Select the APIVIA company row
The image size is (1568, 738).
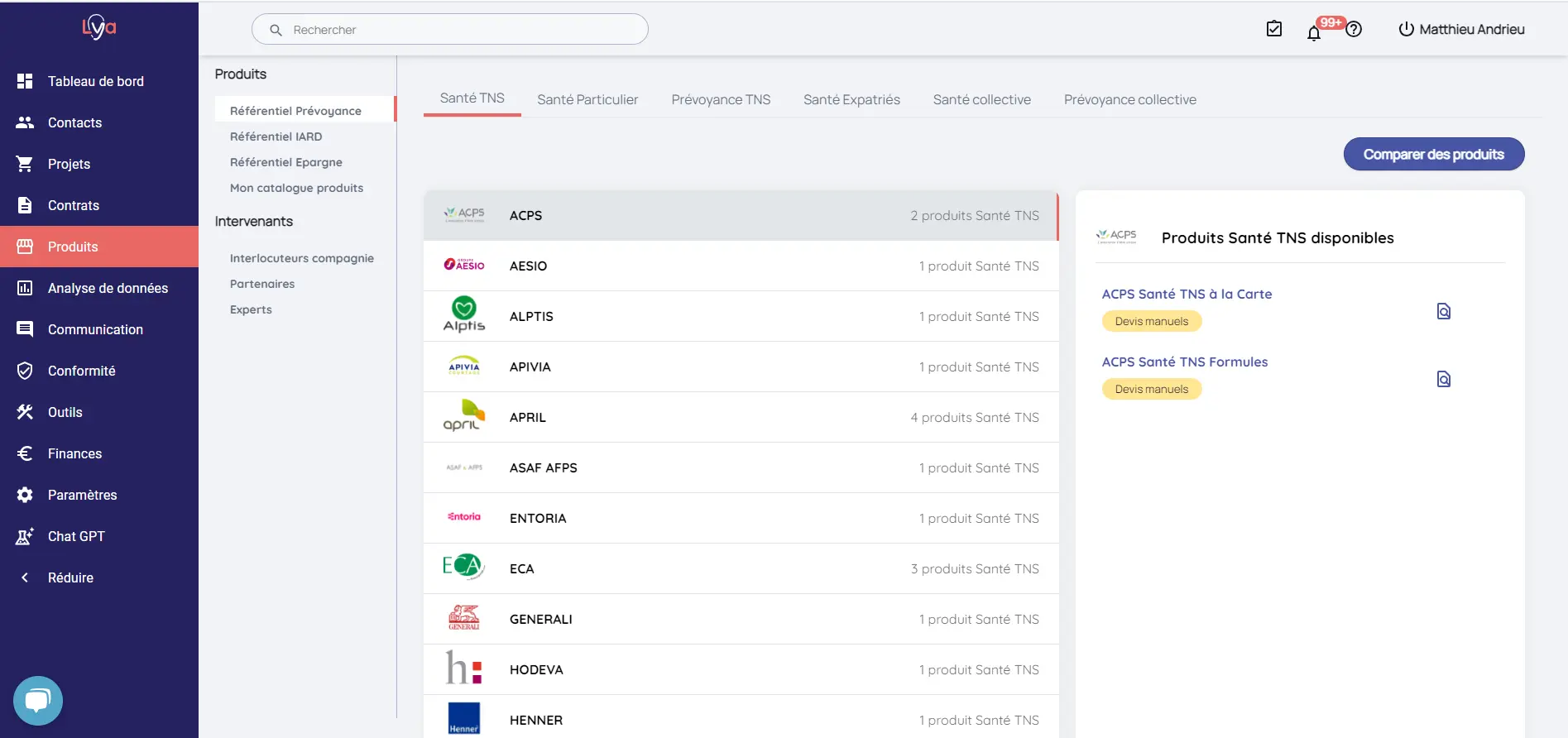coord(741,367)
